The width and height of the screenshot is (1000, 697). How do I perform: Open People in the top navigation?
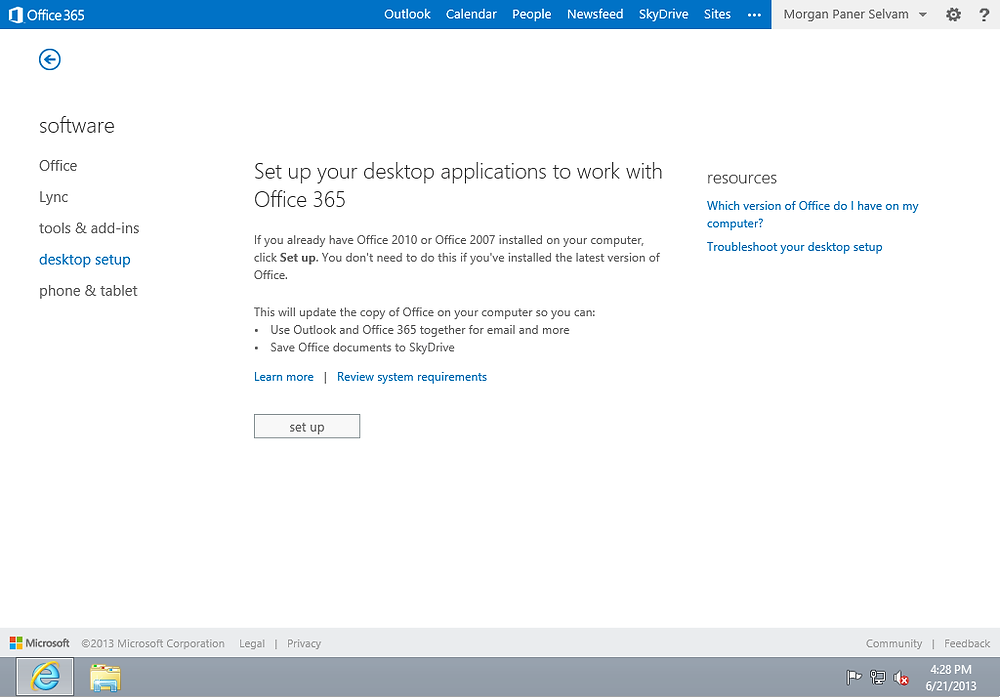(x=531, y=14)
